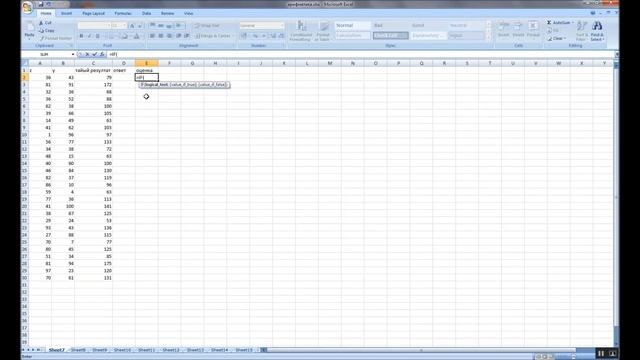640x360 pixels.
Task: Open the font name dropdown
Action: 109,26
